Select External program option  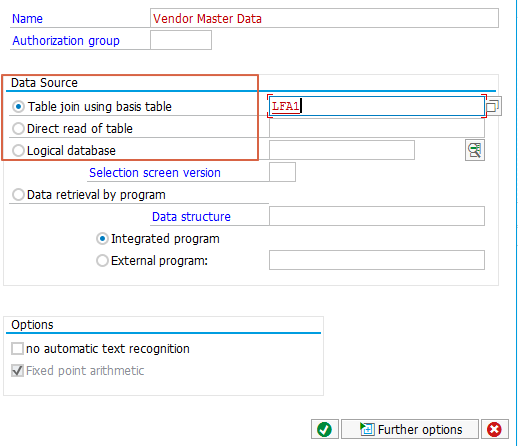tap(102, 261)
